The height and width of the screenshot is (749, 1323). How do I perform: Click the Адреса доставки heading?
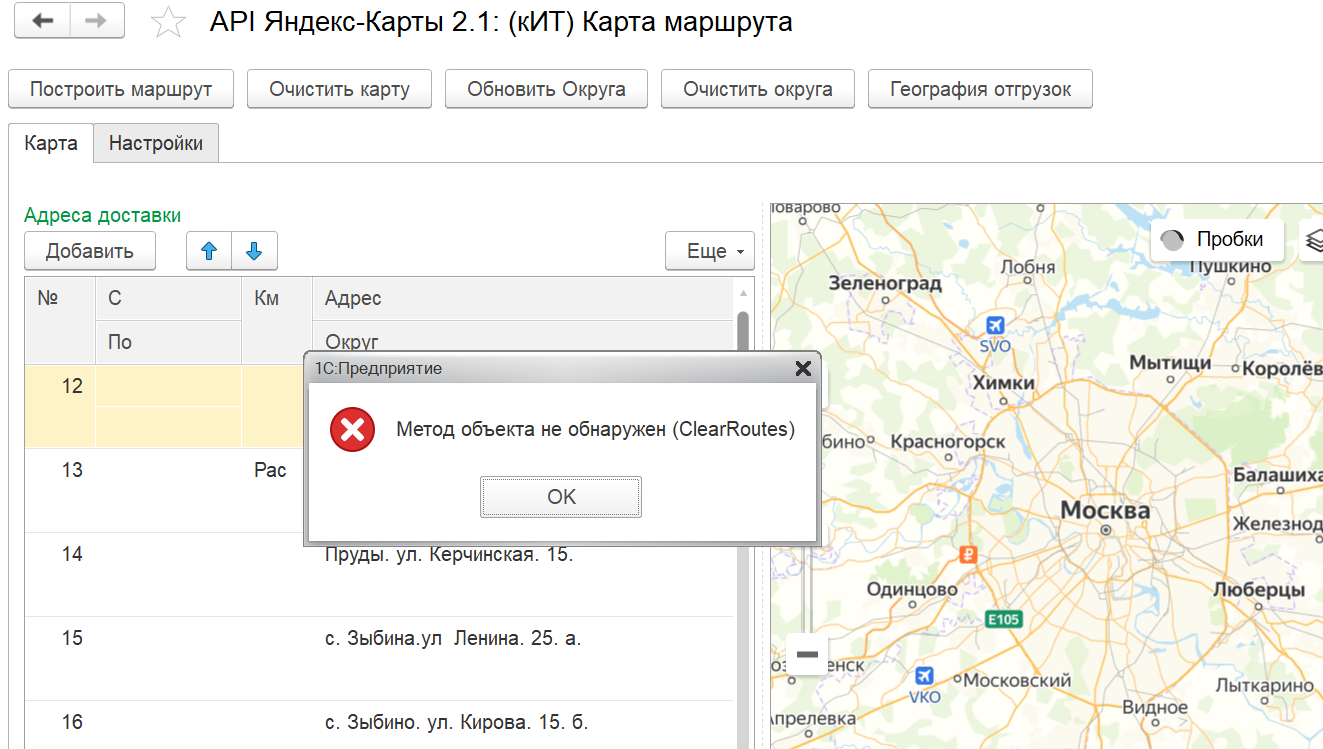click(102, 215)
